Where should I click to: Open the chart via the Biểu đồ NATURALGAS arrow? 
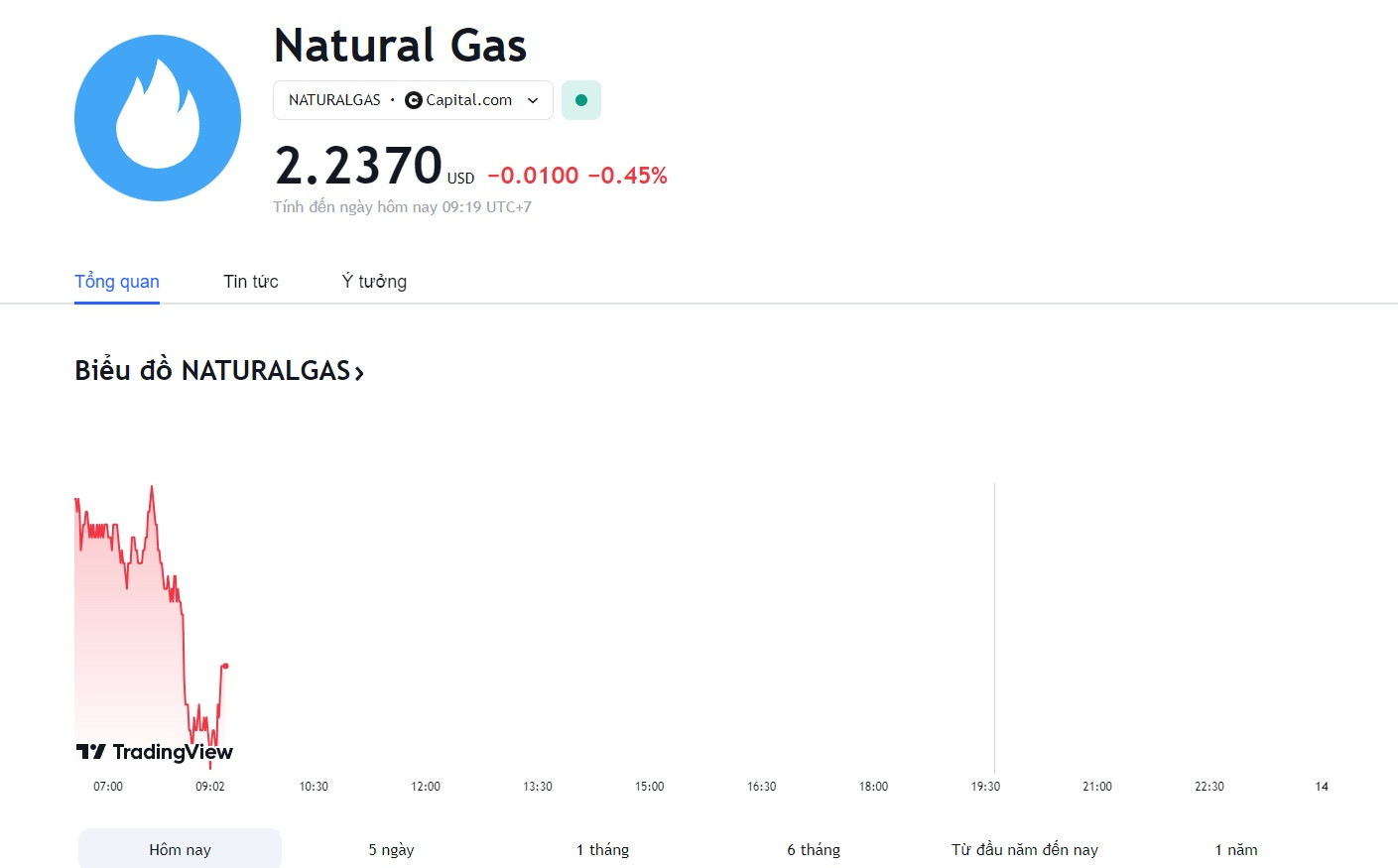click(x=359, y=373)
